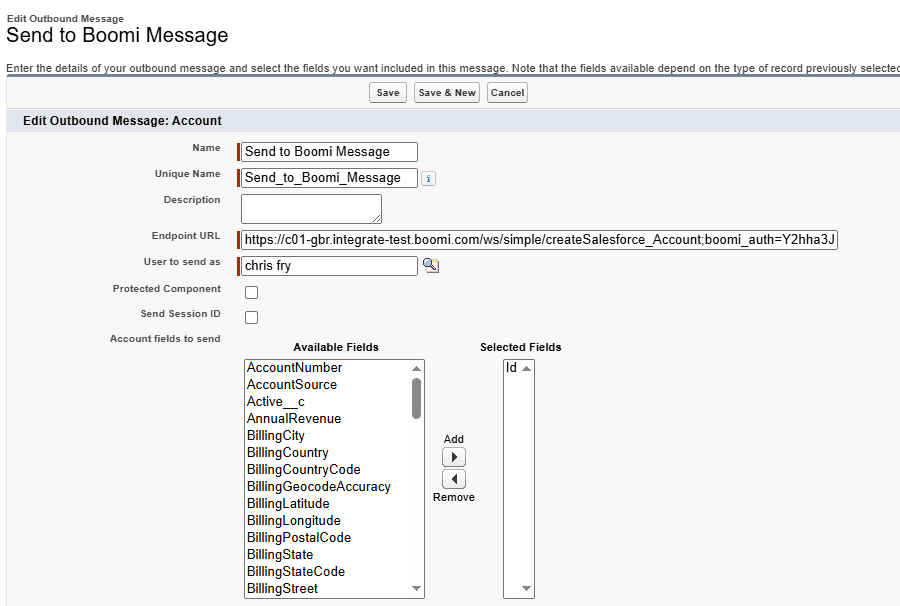Image resolution: width=900 pixels, height=606 pixels.
Task: Click Selected Fields scroll down arrow
Action: pos(527,589)
